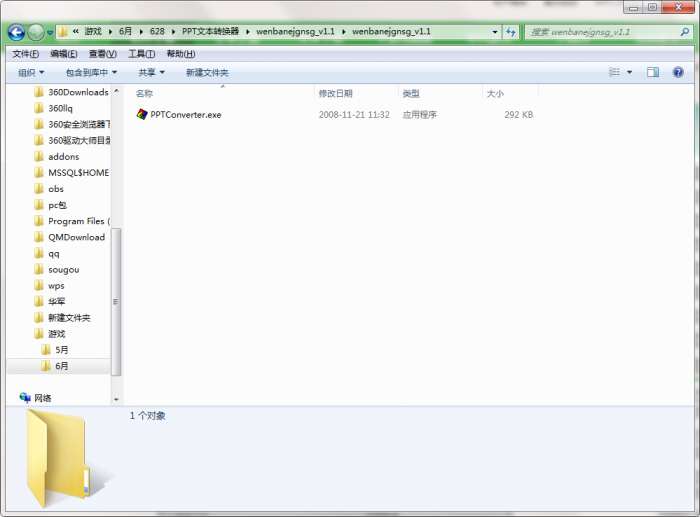Click the QMDownload folder icon
Viewport: 700px width, 517px height.
click(39, 237)
